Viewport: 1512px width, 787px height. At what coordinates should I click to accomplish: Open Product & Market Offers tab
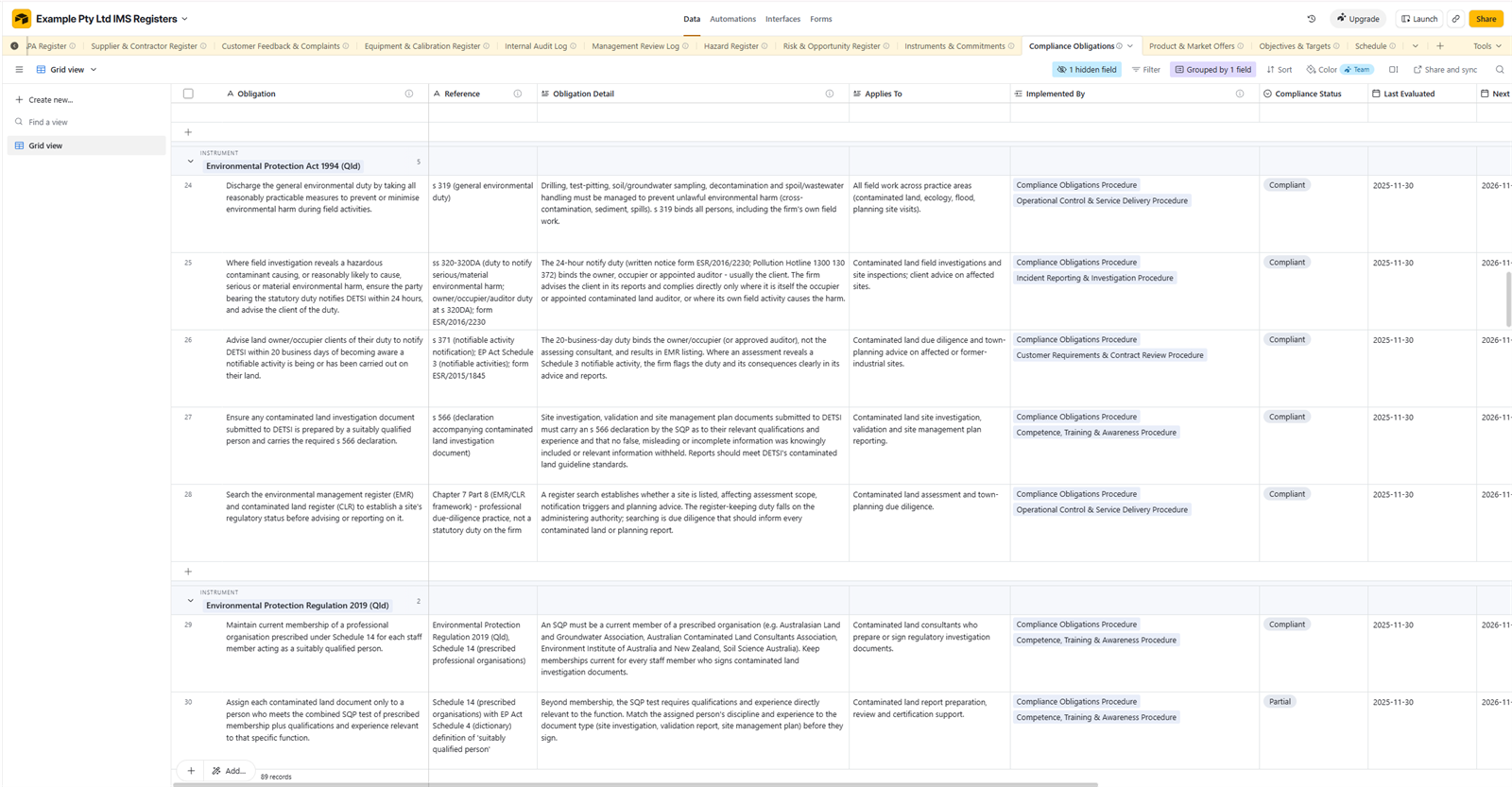point(1192,46)
